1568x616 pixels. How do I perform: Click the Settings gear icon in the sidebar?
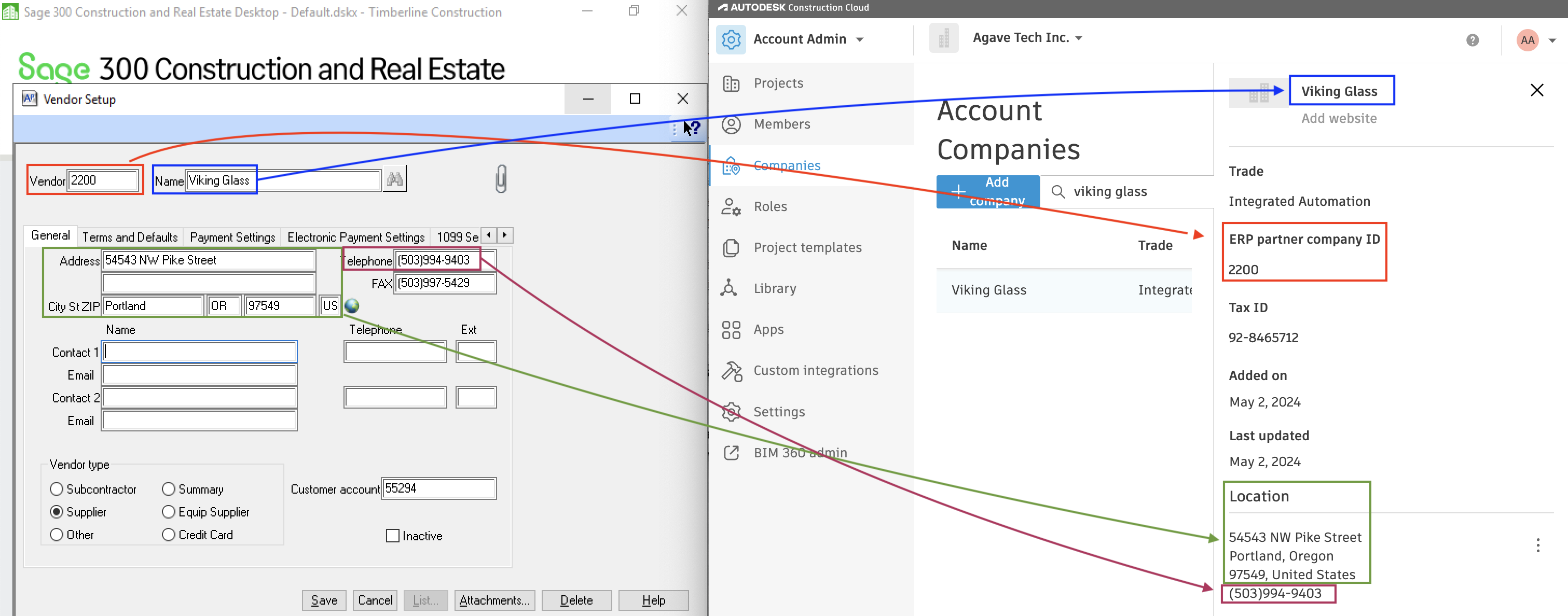tap(731, 412)
